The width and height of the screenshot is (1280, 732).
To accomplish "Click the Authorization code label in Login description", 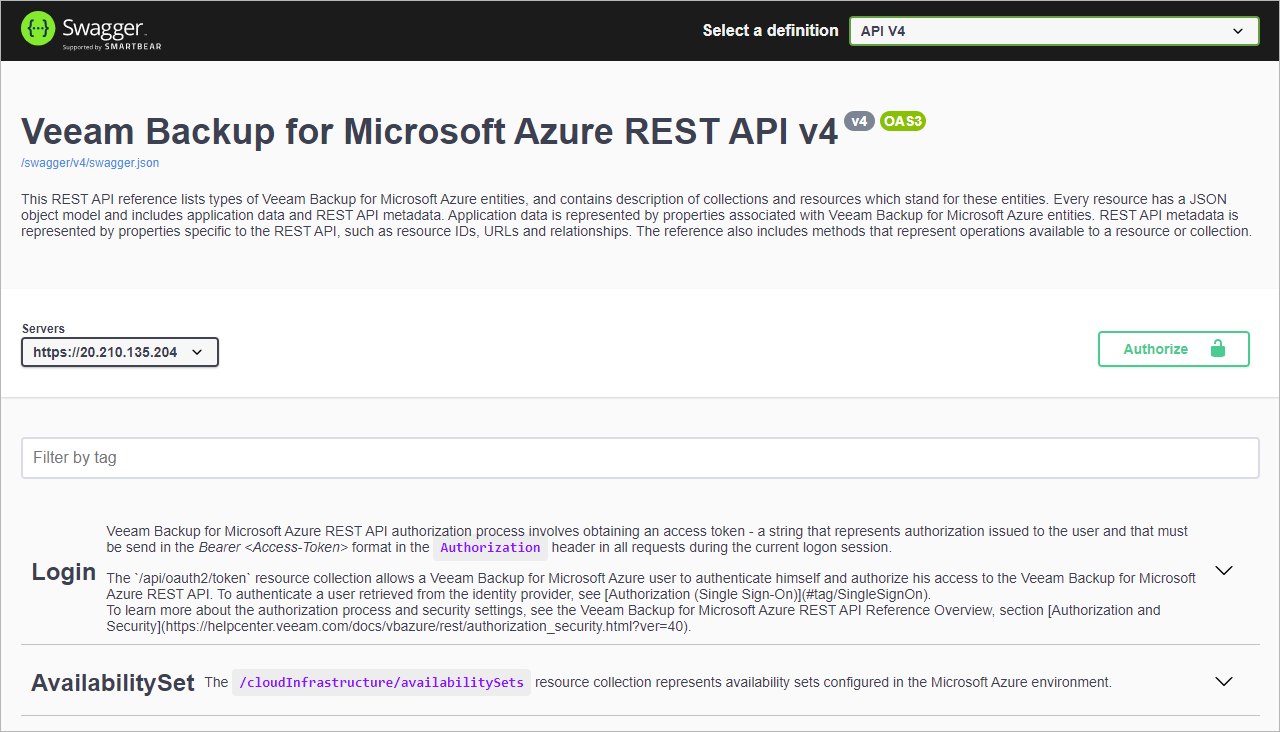I will point(490,547).
